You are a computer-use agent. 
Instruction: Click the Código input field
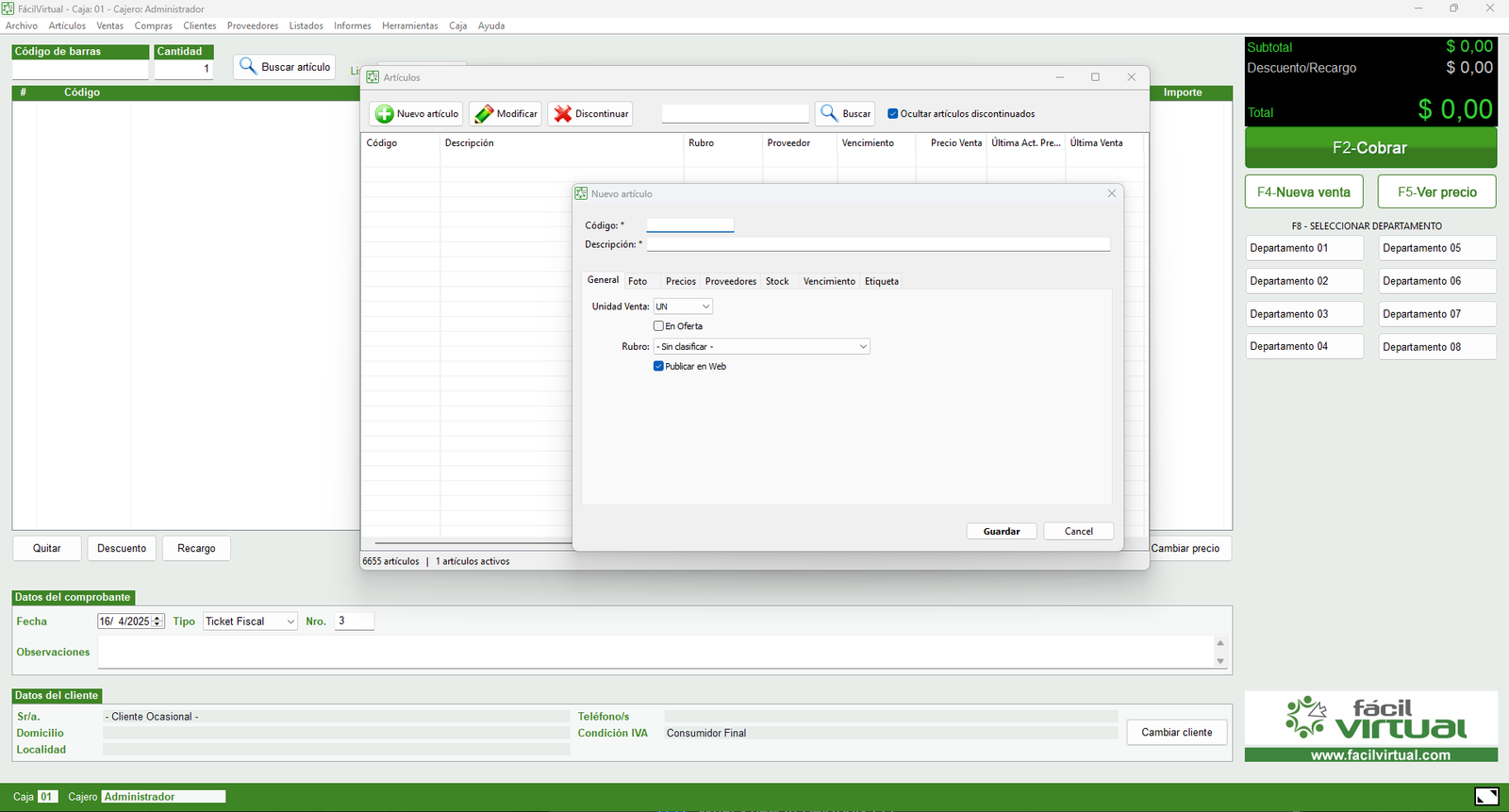[689, 225]
